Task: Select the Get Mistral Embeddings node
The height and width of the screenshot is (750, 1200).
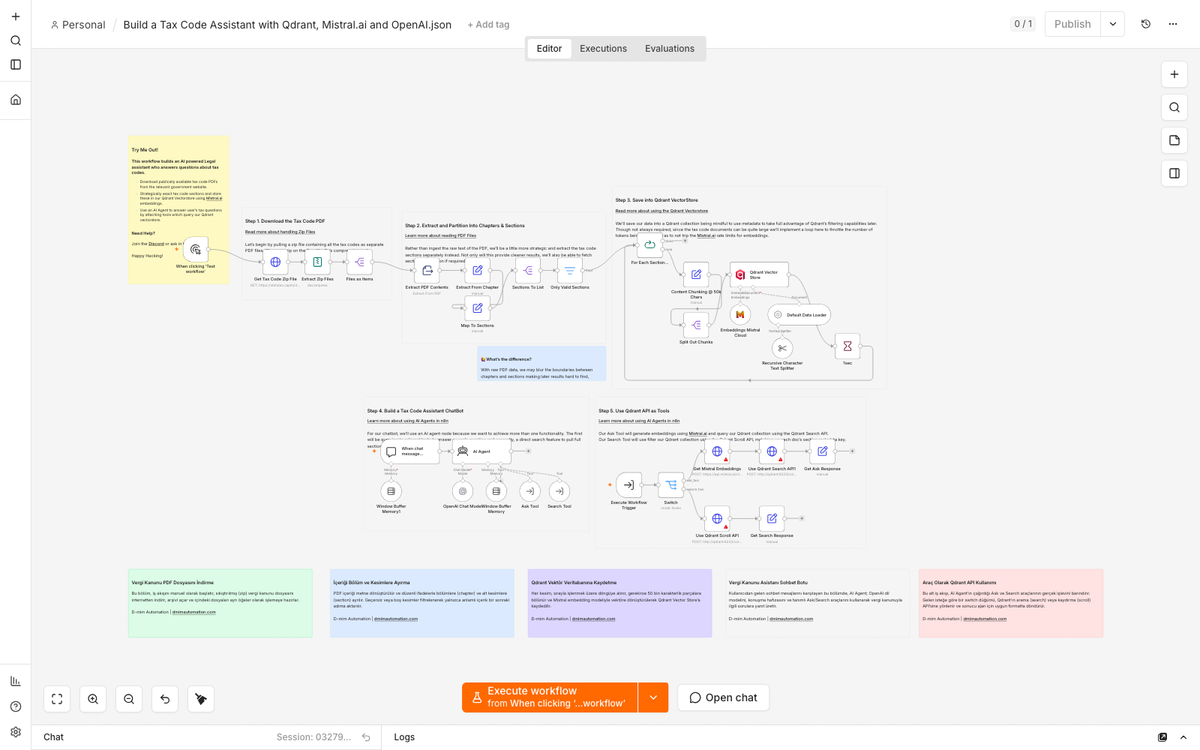Action: pos(717,452)
